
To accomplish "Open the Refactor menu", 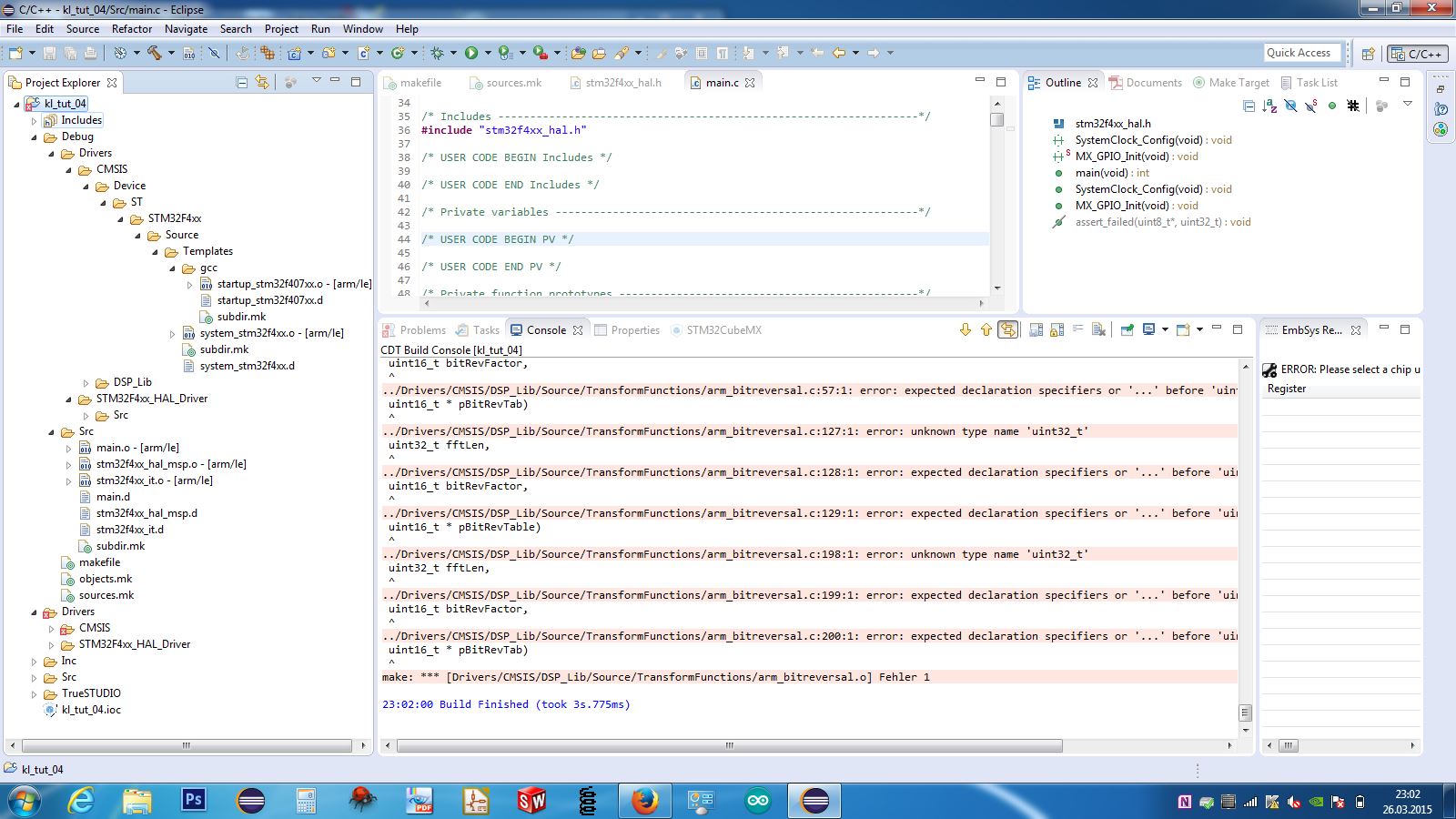I will (x=132, y=29).
